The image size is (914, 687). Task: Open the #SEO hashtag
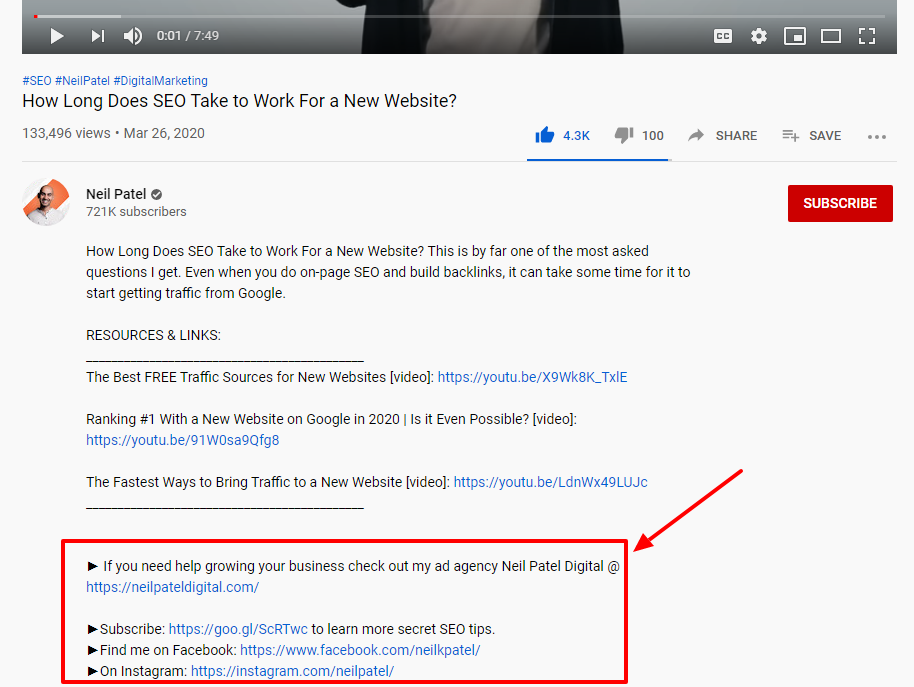coord(37,80)
